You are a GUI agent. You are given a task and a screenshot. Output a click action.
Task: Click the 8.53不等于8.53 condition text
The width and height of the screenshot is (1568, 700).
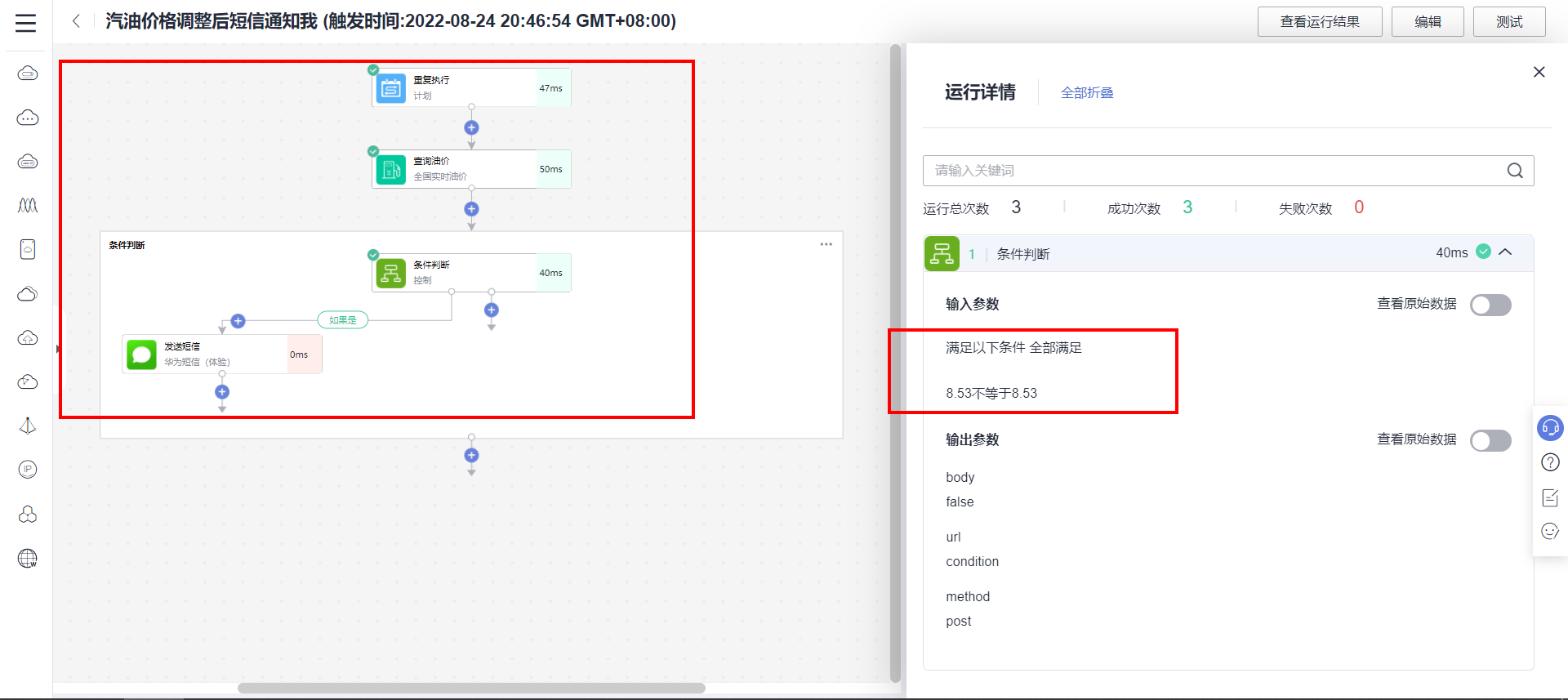tap(991, 393)
